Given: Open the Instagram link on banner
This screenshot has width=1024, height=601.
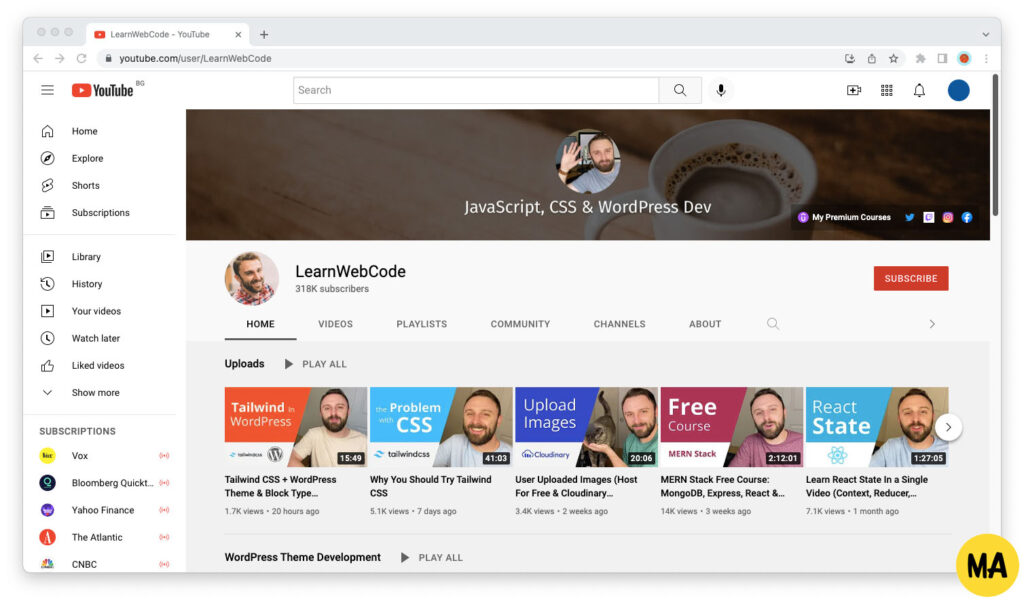Looking at the screenshot, I should click(x=948, y=218).
